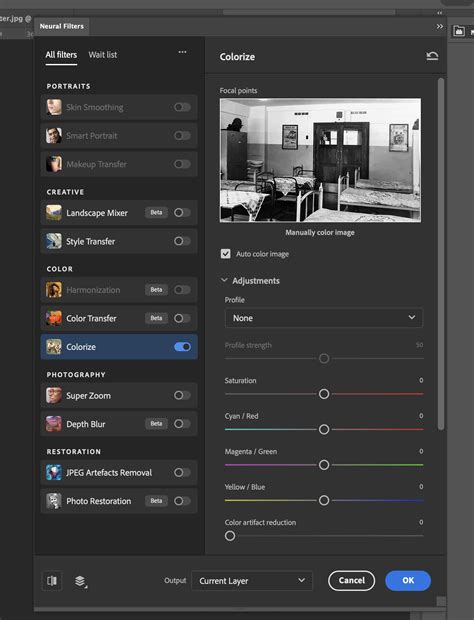
Task: Click the Color artifact reduction slider handle
Action: coord(230,536)
